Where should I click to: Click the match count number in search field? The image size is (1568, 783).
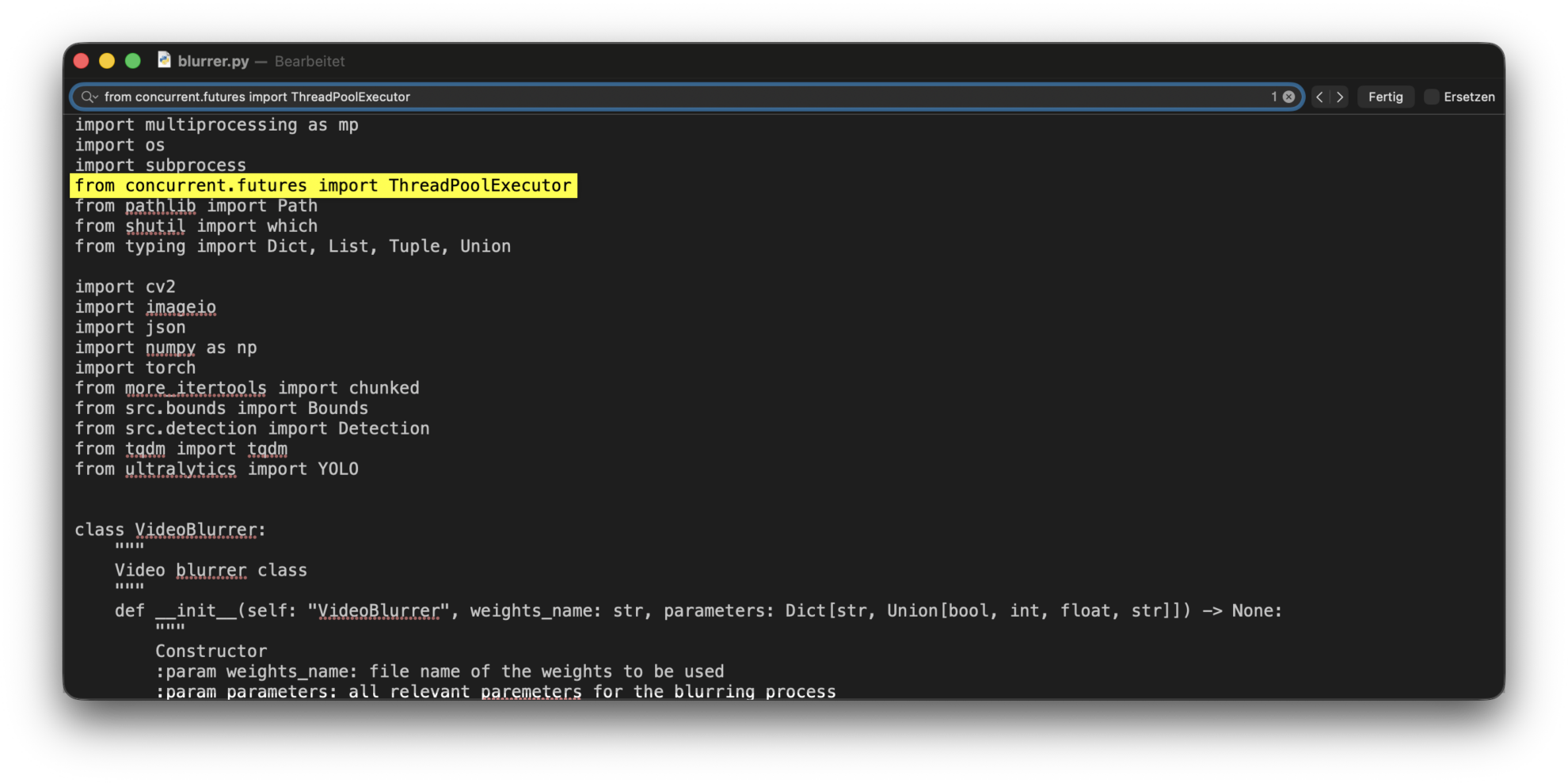tap(1273, 97)
